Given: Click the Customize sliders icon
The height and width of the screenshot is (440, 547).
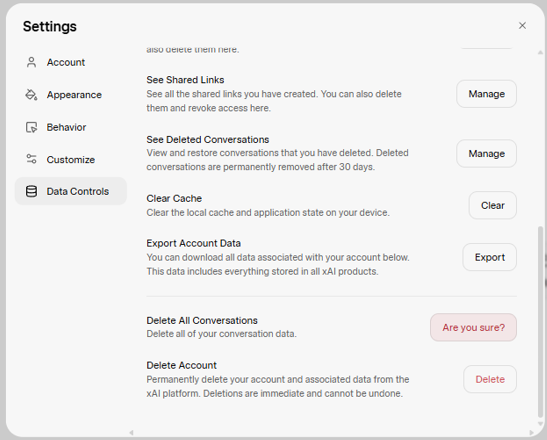Looking at the screenshot, I should [x=31, y=159].
